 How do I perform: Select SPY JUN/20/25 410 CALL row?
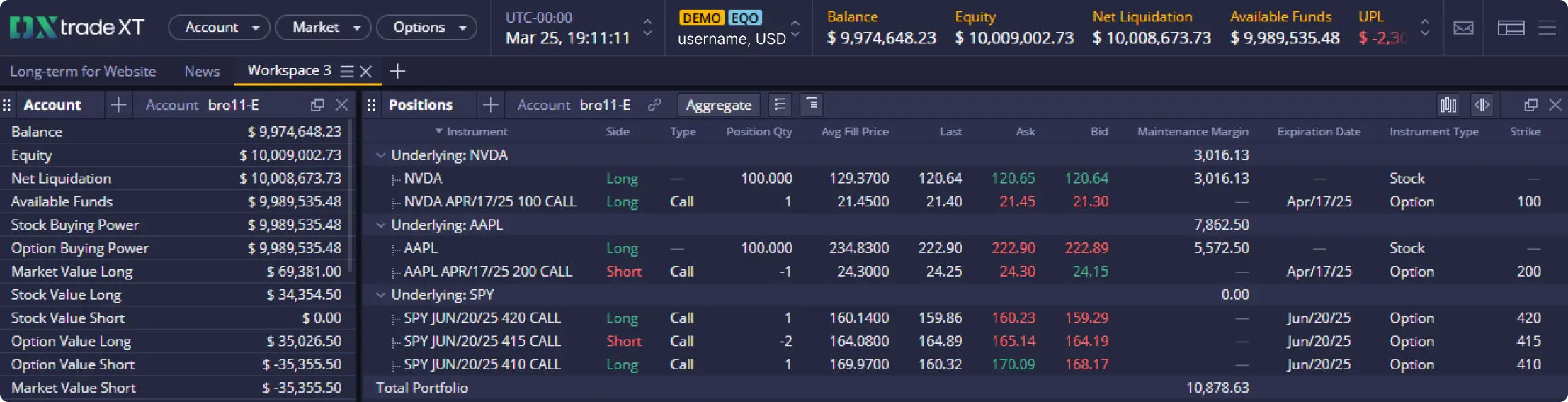965,364
